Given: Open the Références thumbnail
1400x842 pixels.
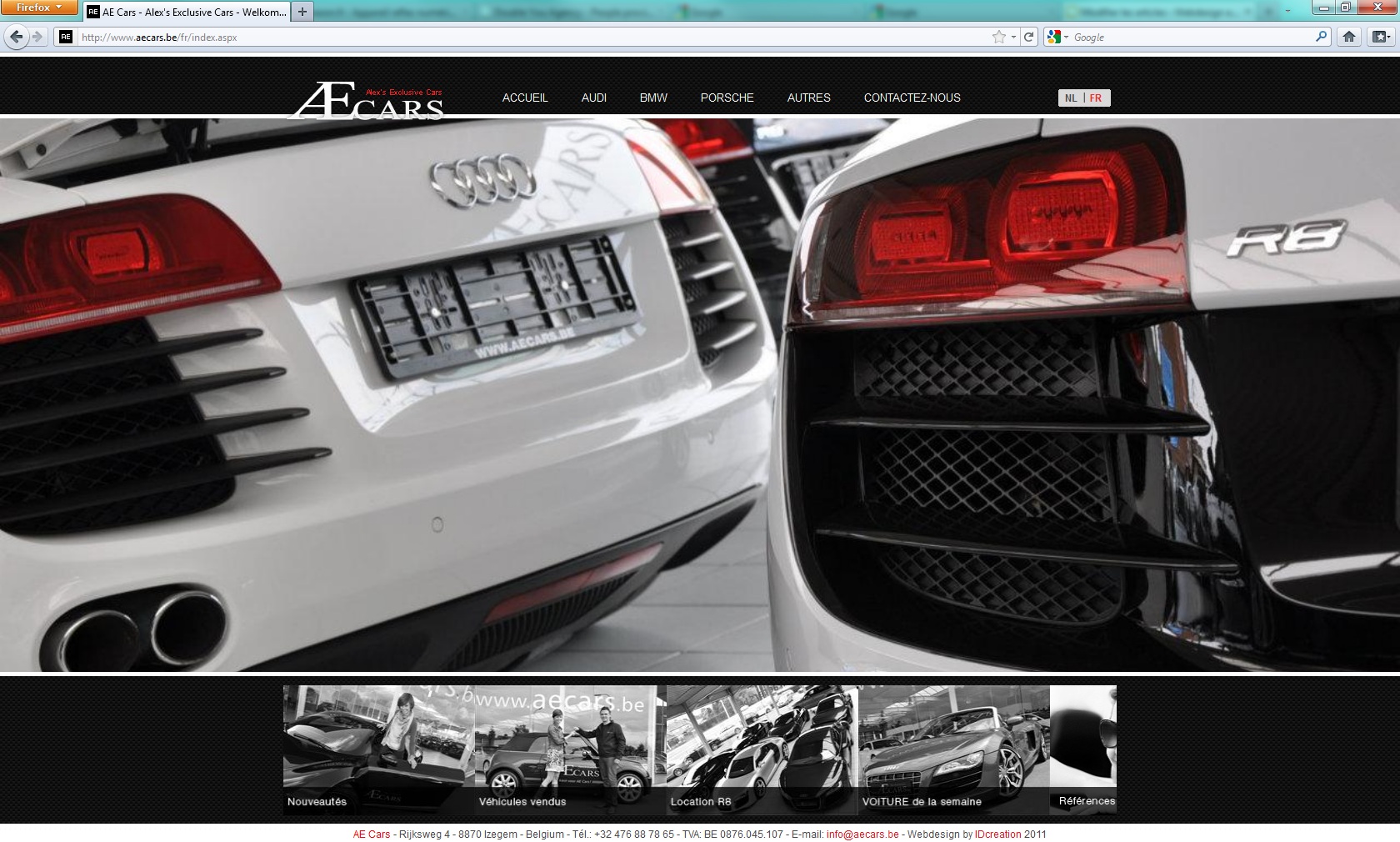Looking at the screenshot, I should click(x=1083, y=750).
